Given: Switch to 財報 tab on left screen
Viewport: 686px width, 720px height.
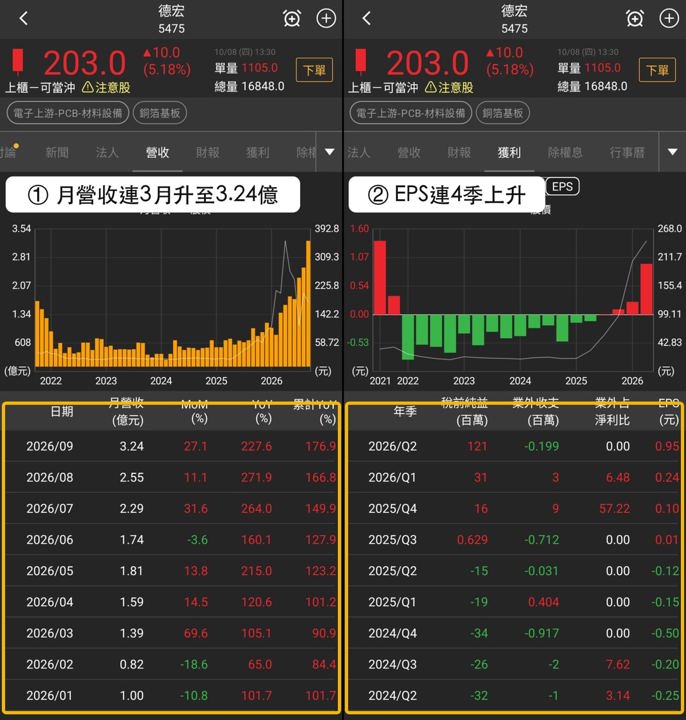Looking at the screenshot, I should 208,152.
